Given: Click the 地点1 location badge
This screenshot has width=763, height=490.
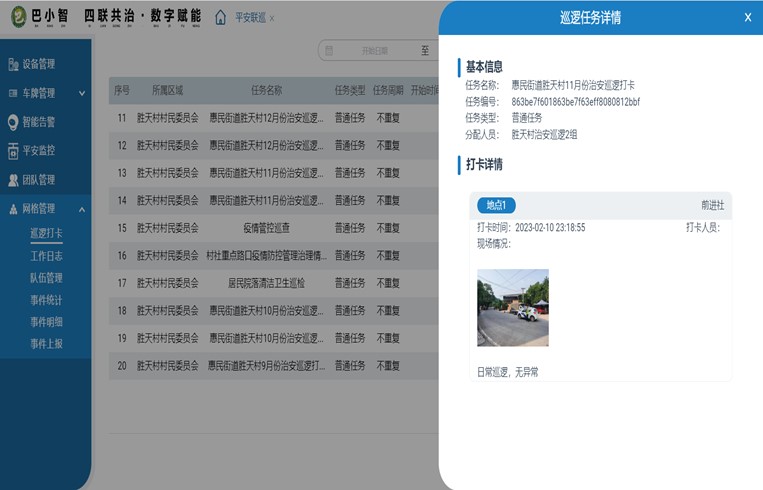Looking at the screenshot, I should tap(496, 205).
